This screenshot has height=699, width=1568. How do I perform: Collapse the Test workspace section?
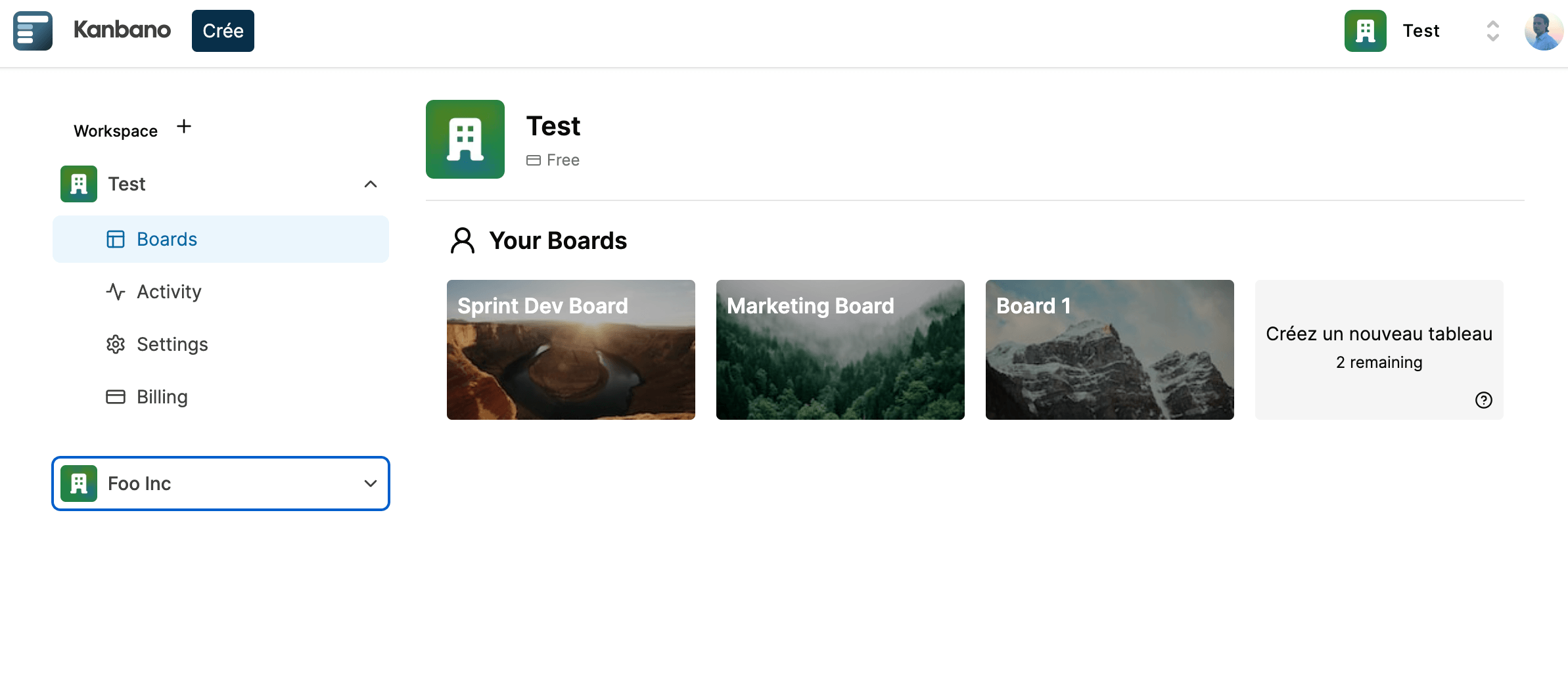coord(371,184)
